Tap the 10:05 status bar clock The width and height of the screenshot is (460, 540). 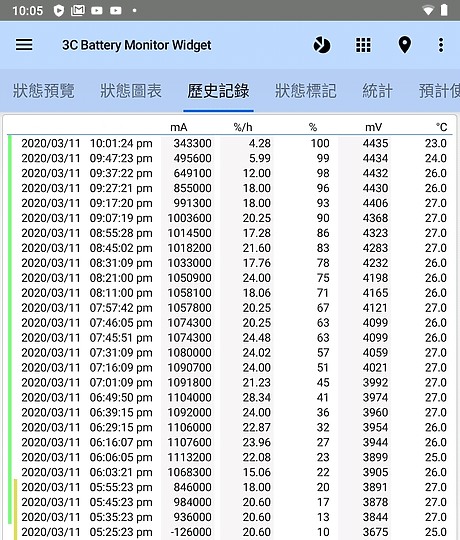pos(28,11)
